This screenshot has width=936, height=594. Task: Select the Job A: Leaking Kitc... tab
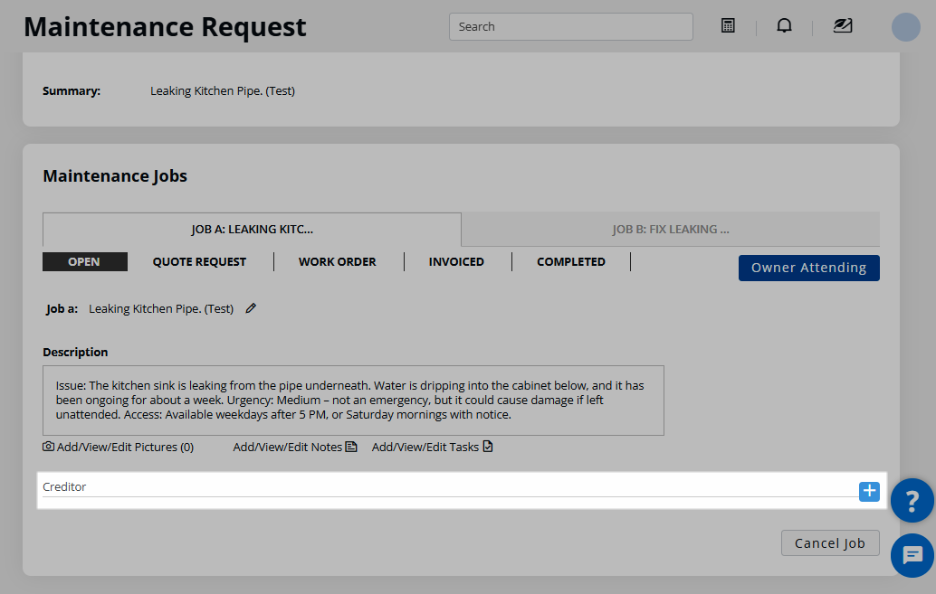click(x=252, y=229)
